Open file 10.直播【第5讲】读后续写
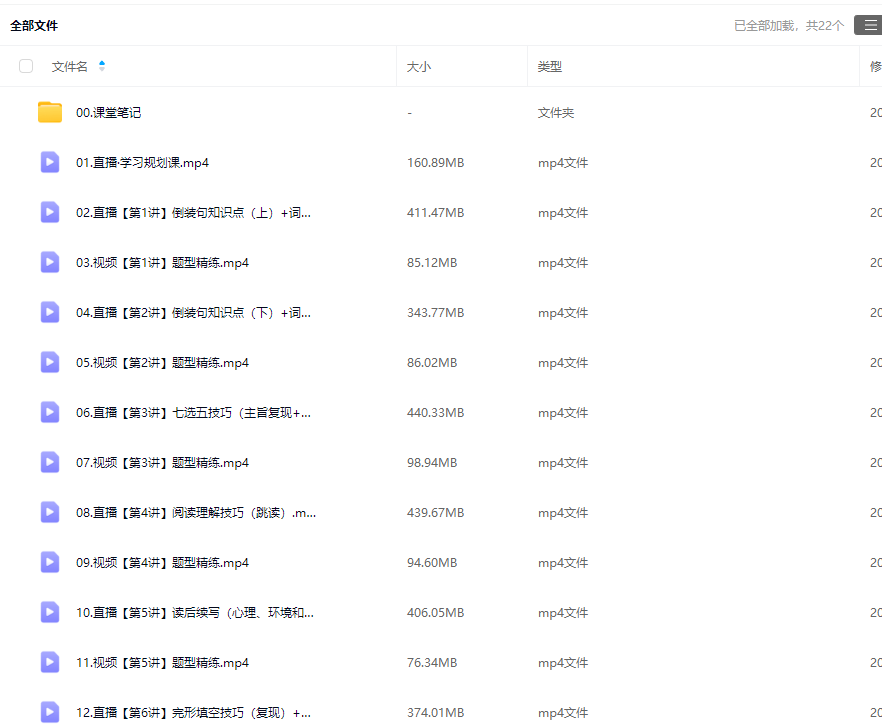This screenshot has height=726, width=882. pyautogui.click(x=194, y=613)
